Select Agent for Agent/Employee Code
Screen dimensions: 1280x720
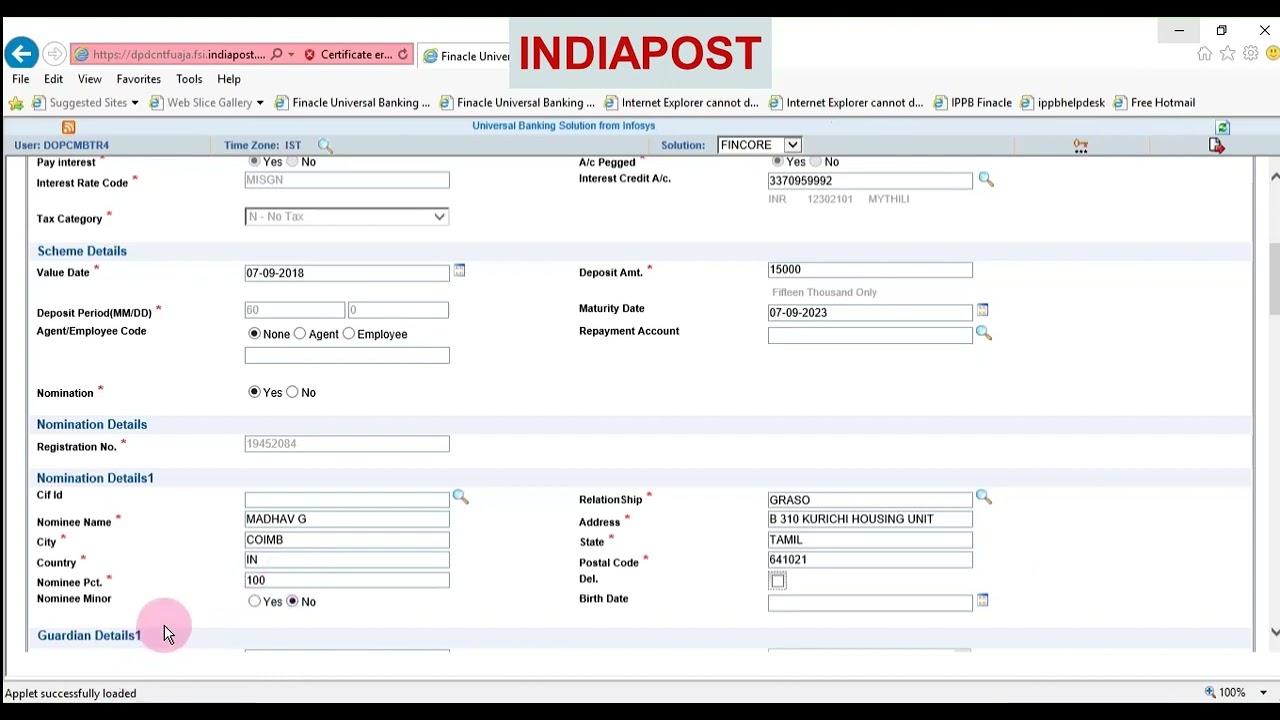pos(300,334)
